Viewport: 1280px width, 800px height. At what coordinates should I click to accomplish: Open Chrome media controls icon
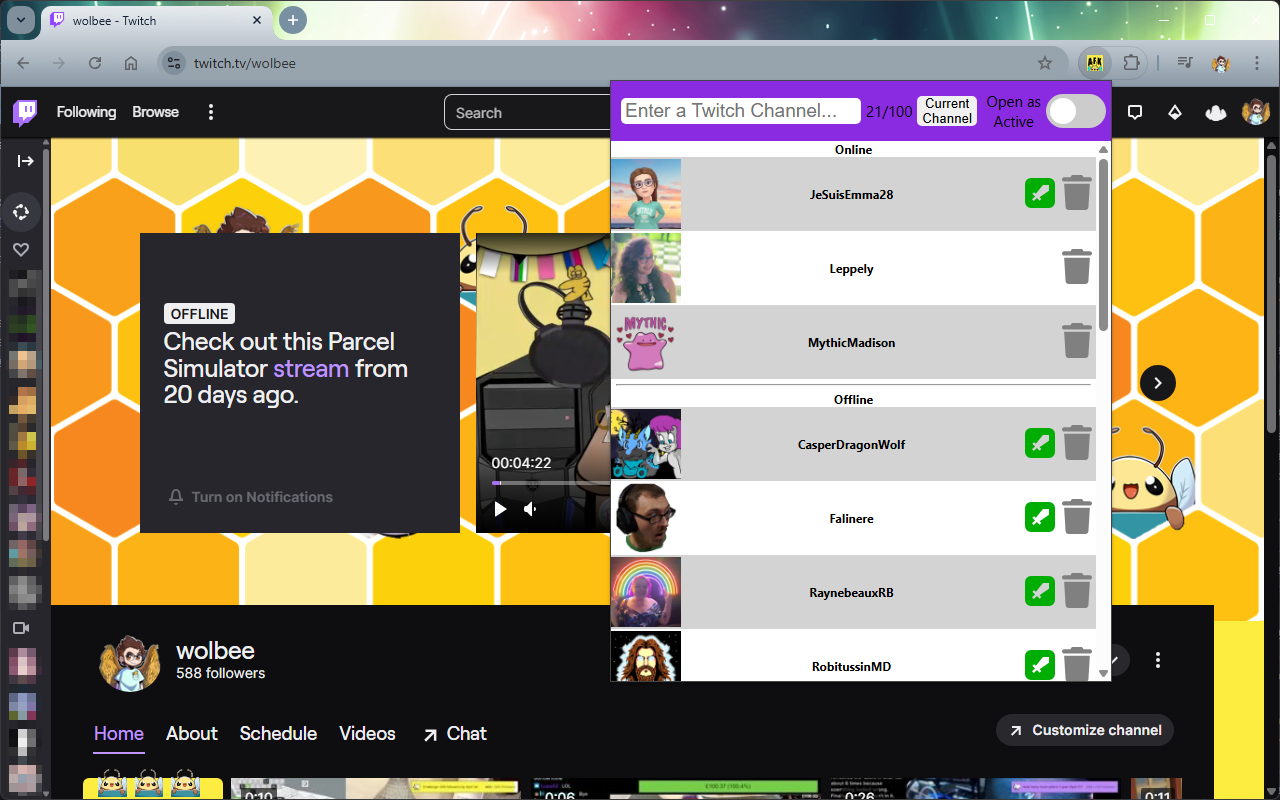(x=1185, y=63)
